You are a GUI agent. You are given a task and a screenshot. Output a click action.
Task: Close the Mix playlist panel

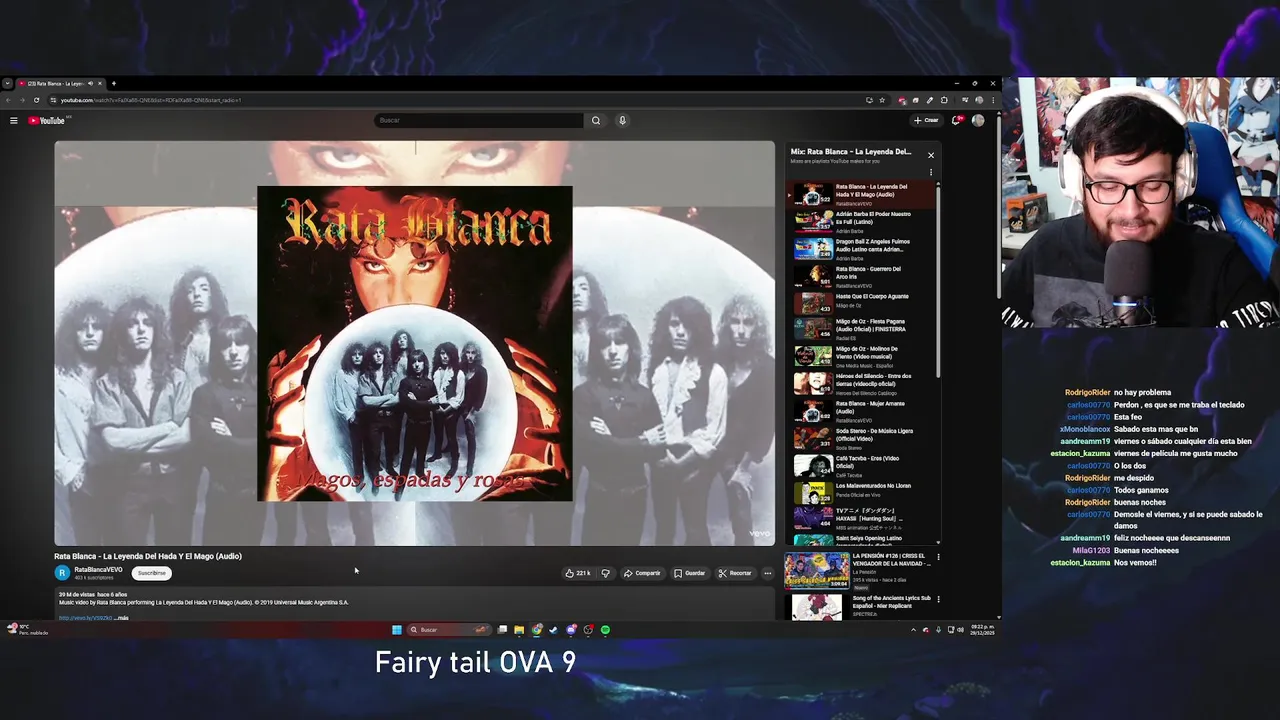tap(931, 155)
